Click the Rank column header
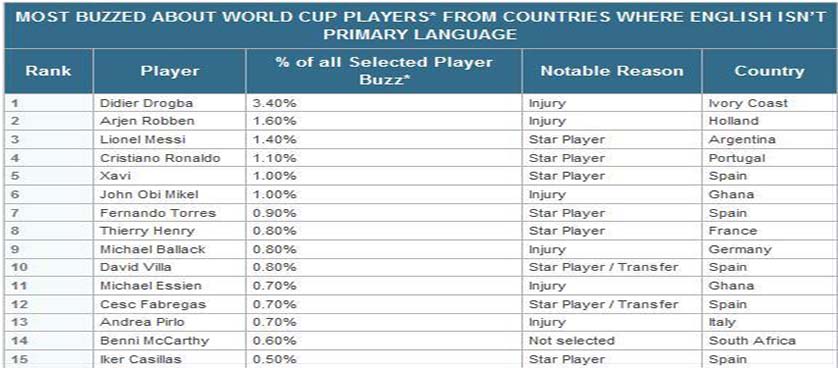Image resolution: width=838 pixels, height=368 pixels. pyautogui.click(x=49, y=71)
